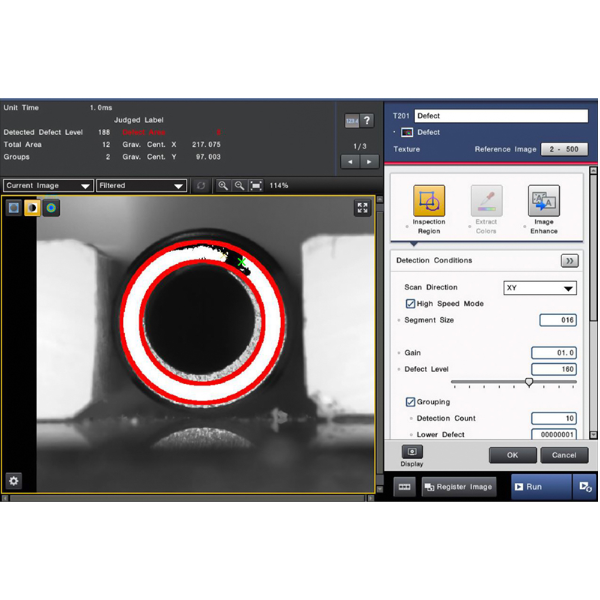This screenshot has width=600, height=600.
Task: Open the Current Image dropdown
Action: (48, 186)
